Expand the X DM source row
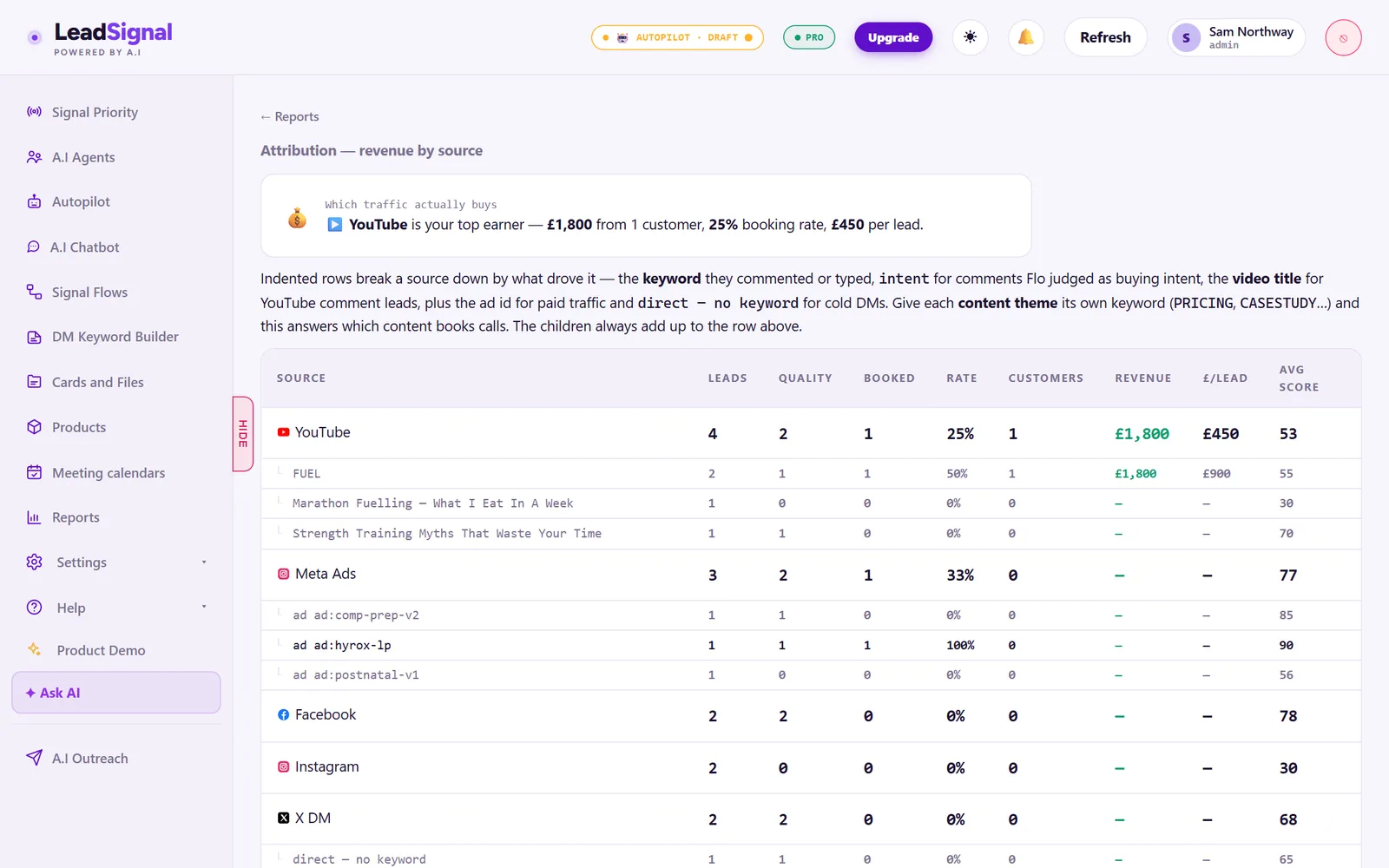 click(x=811, y=819)
